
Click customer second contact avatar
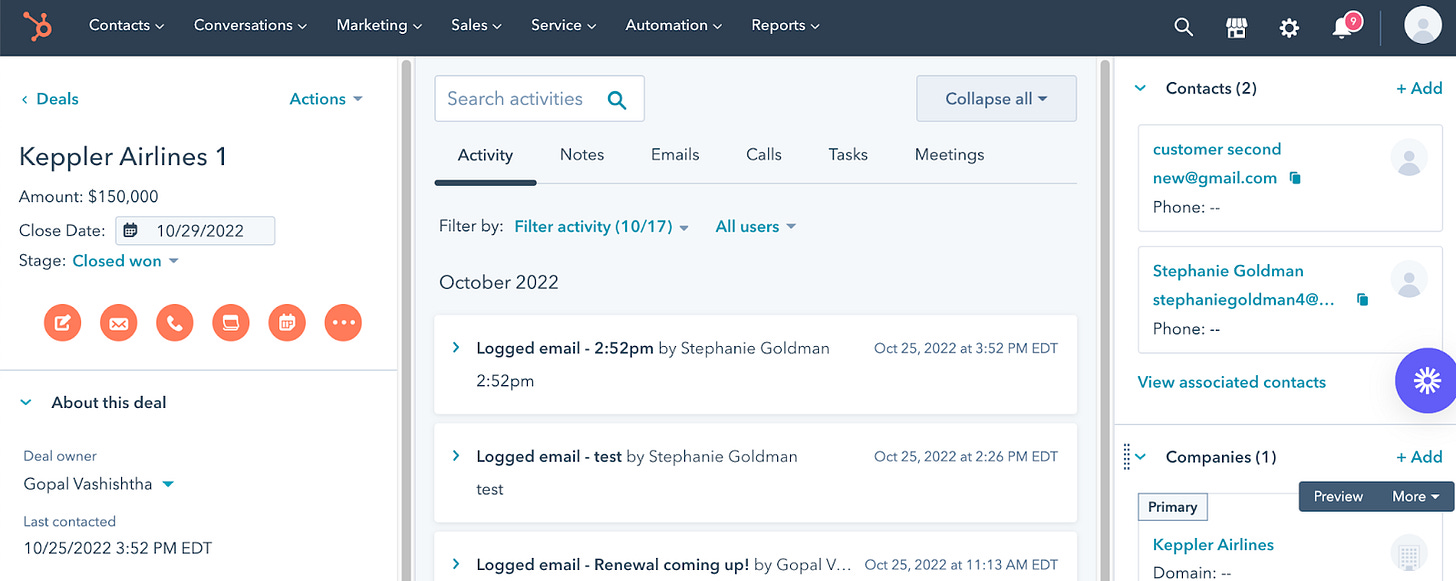[1409, 157]
